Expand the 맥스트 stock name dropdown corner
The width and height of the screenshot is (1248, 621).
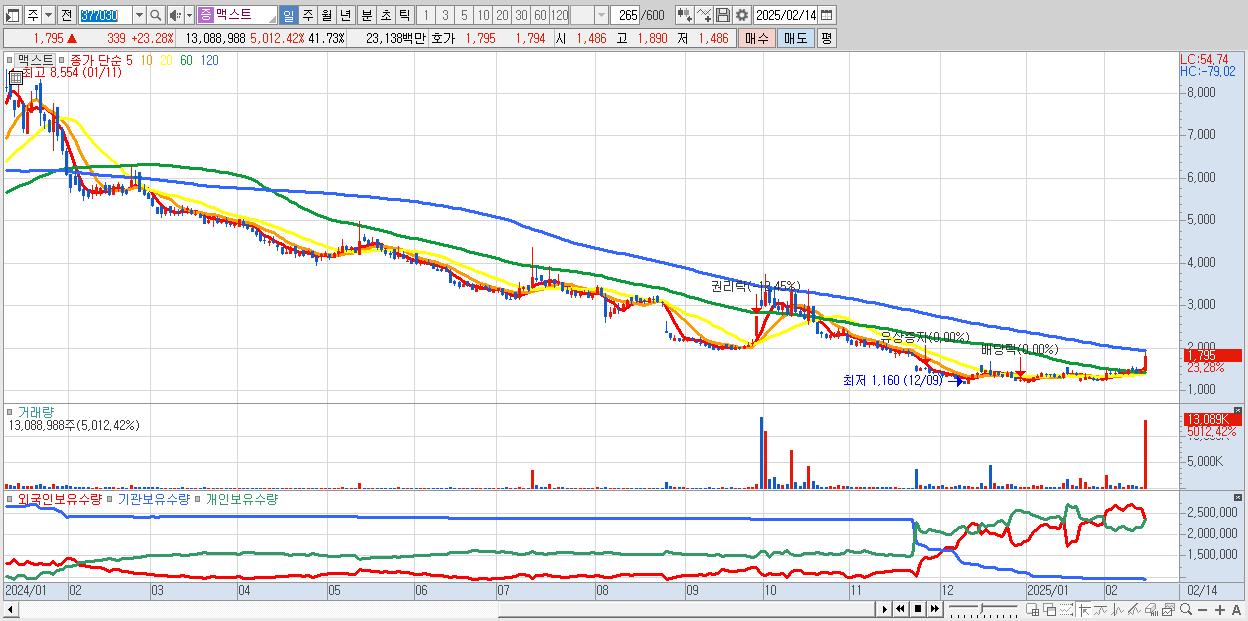click(x=272, y=20)
